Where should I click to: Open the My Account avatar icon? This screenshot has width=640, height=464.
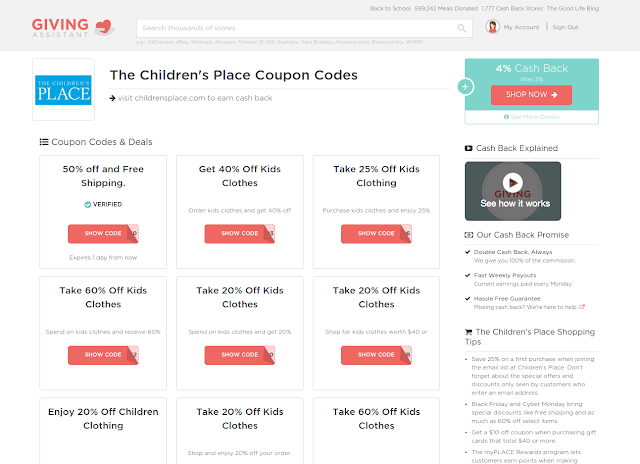[x=492, y=27]
